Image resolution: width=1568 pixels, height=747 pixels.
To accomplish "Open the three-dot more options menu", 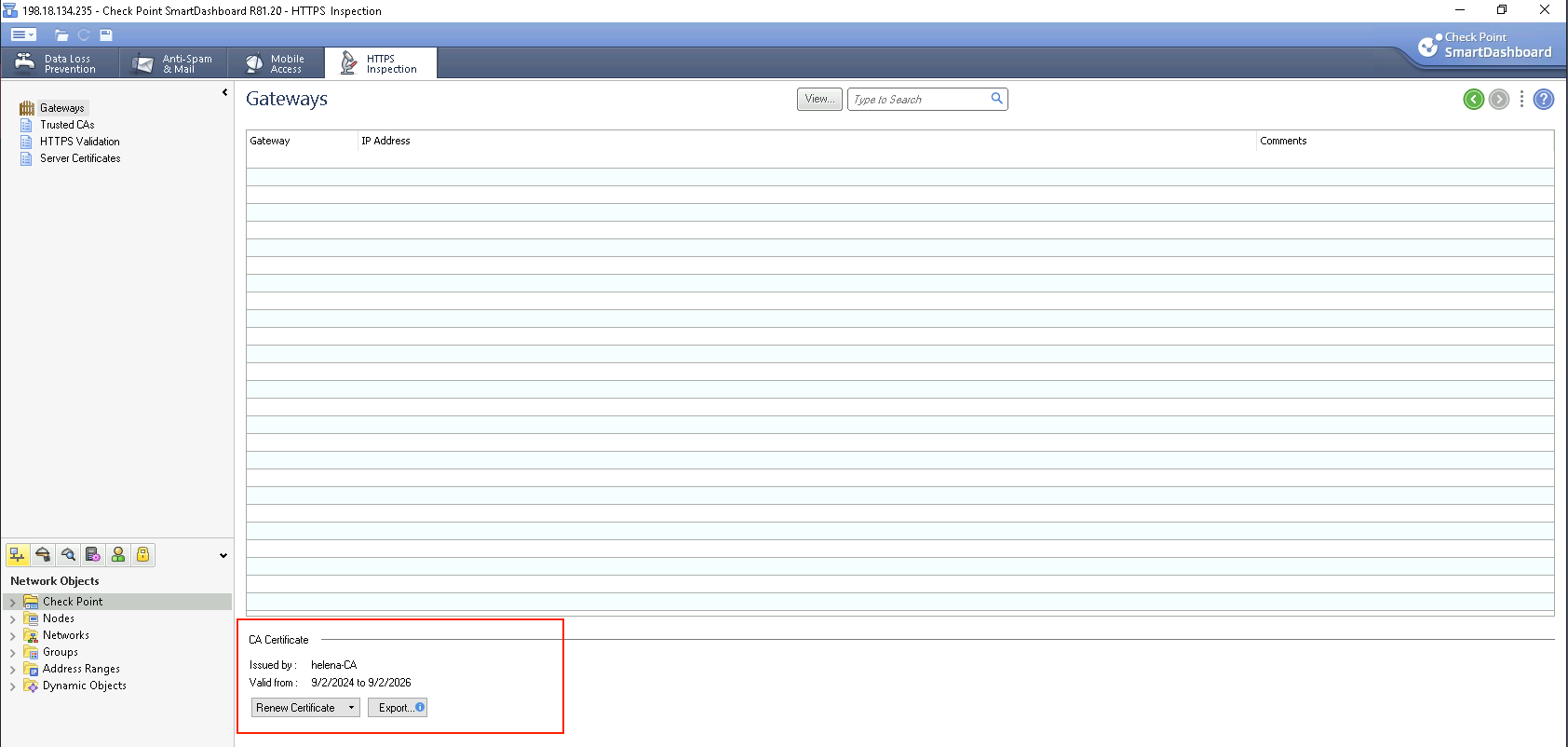I will coord(1521,99).
